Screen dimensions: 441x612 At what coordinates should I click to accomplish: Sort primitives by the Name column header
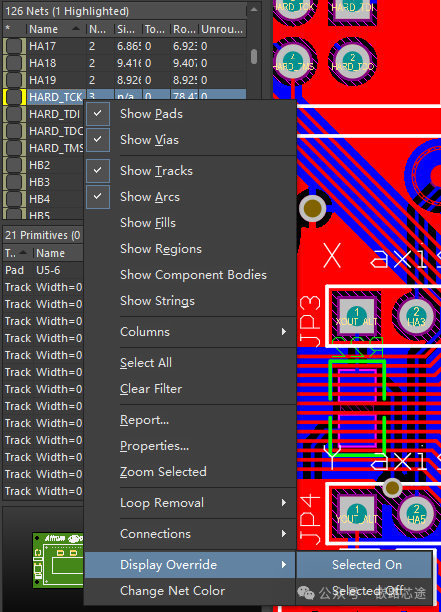(59, 253)
